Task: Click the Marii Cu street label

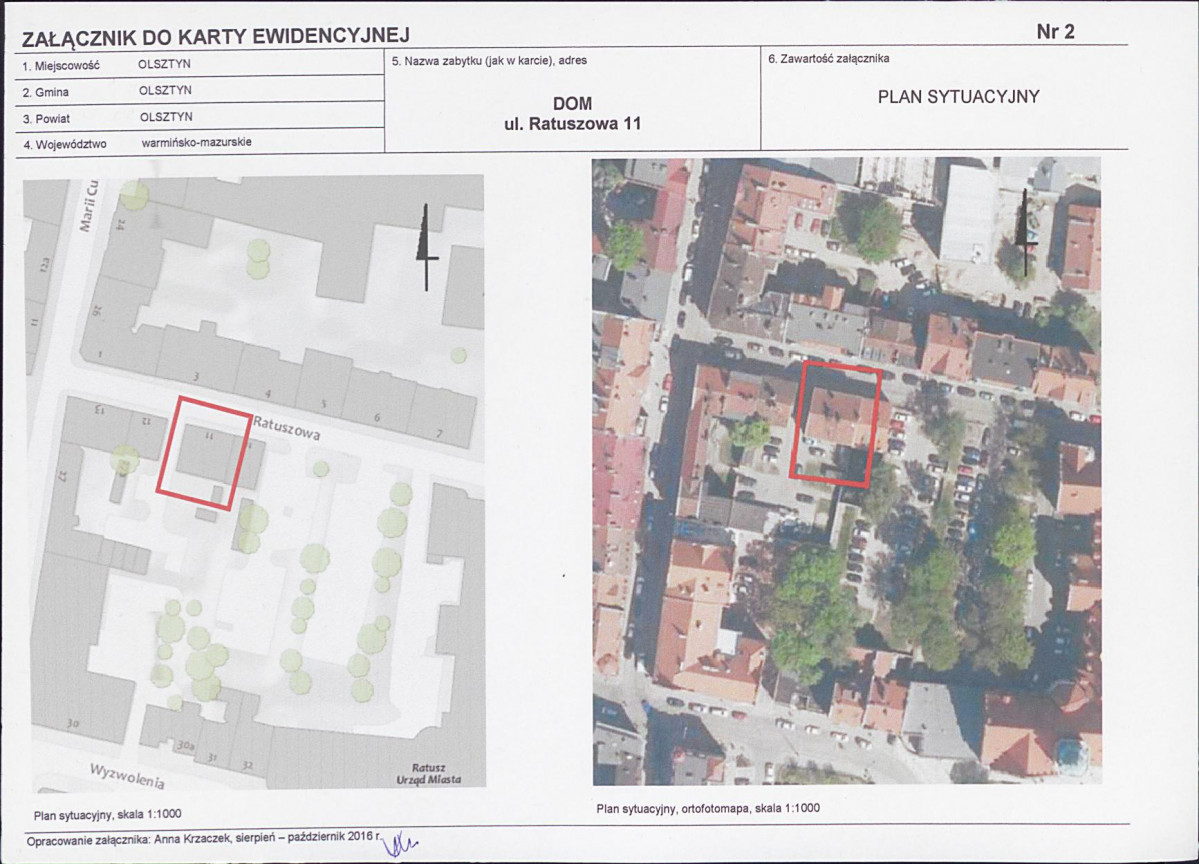Action: [90, 205]
